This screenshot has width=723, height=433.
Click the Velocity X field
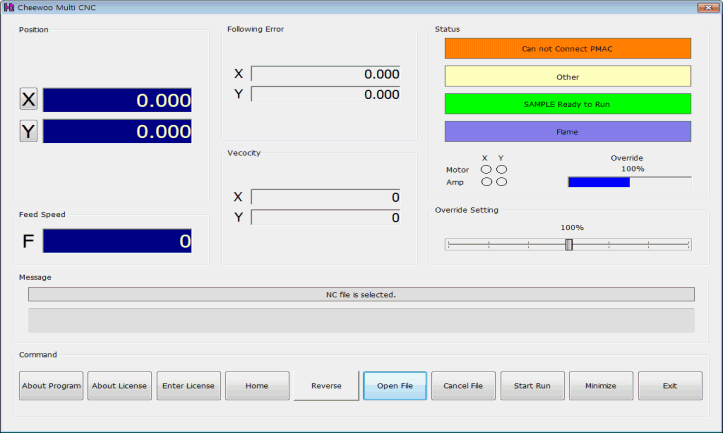coord(326,197)
